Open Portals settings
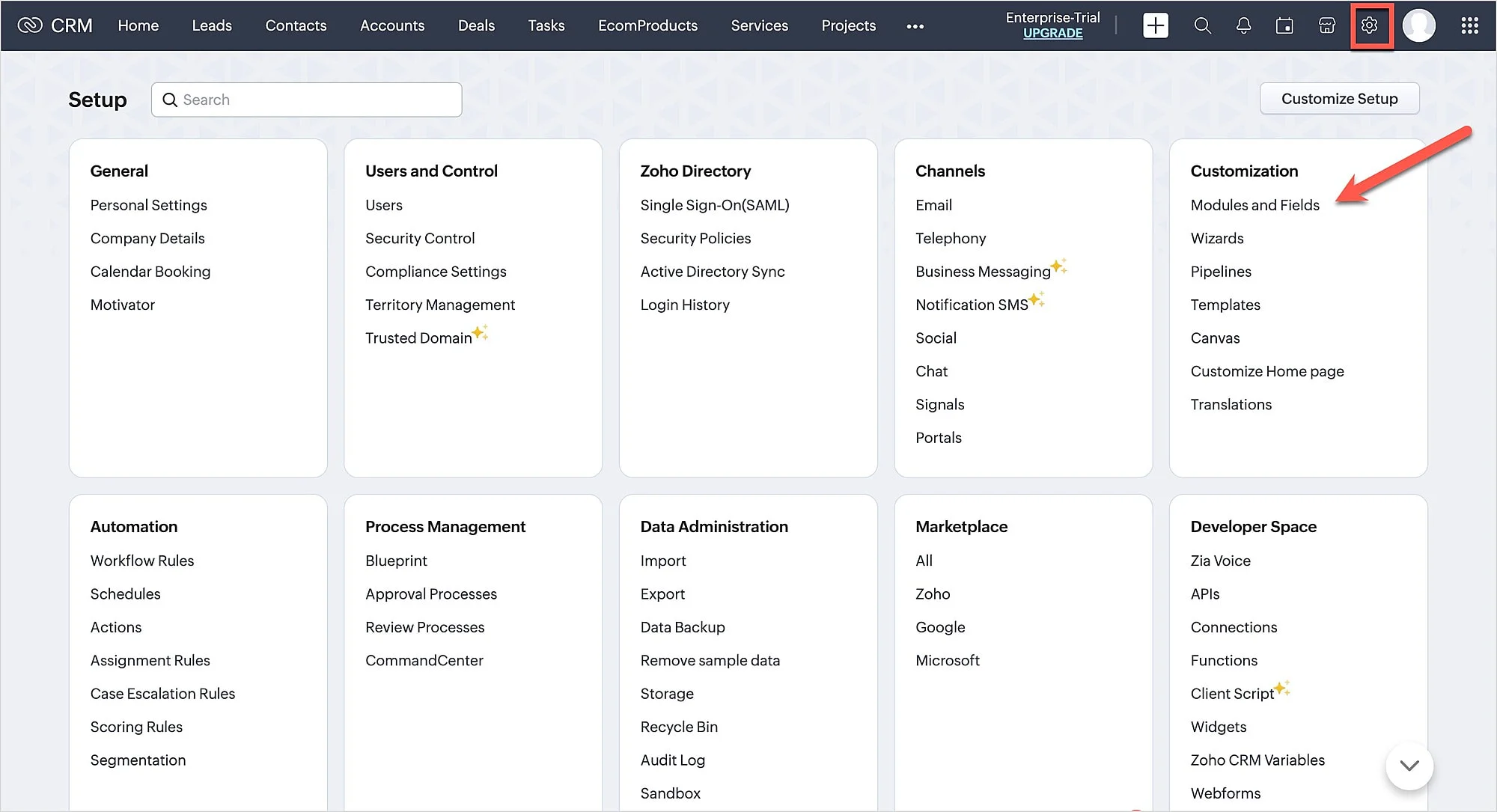Screen dimensions: 1497x812 [939, 438]
